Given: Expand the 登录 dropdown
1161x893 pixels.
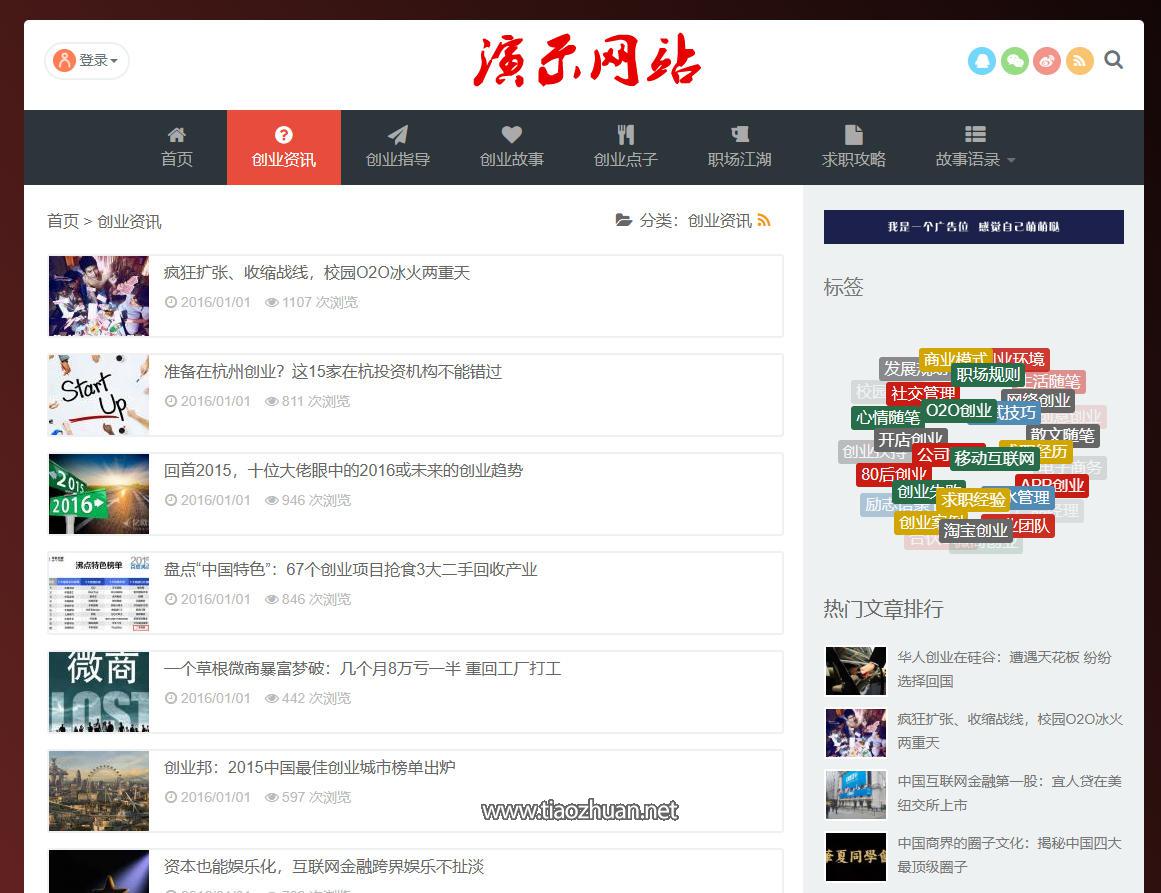Looking at the screenshot, I should tap(87, 61).
